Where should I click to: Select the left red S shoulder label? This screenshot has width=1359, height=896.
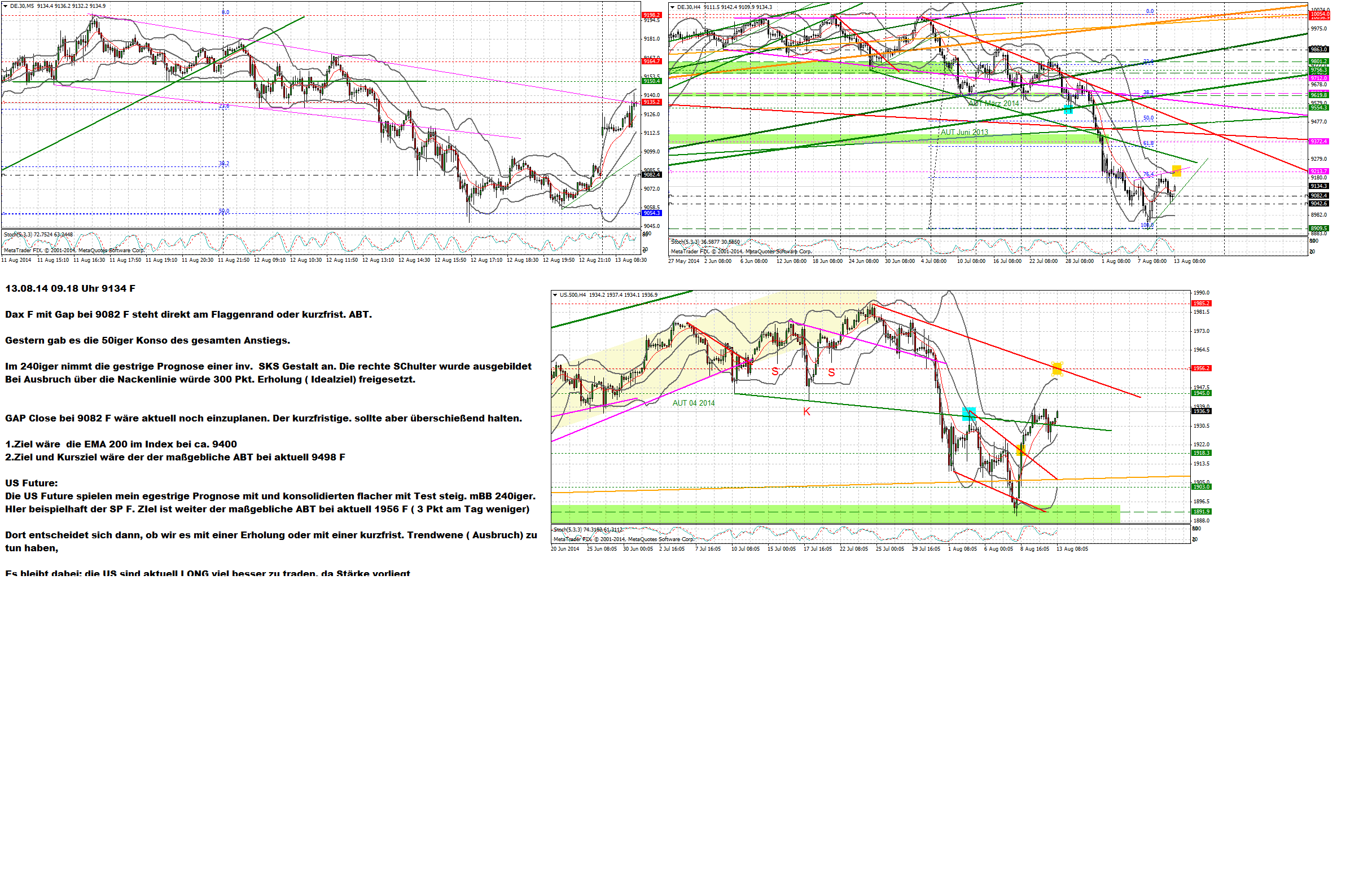tap(774, 372)
